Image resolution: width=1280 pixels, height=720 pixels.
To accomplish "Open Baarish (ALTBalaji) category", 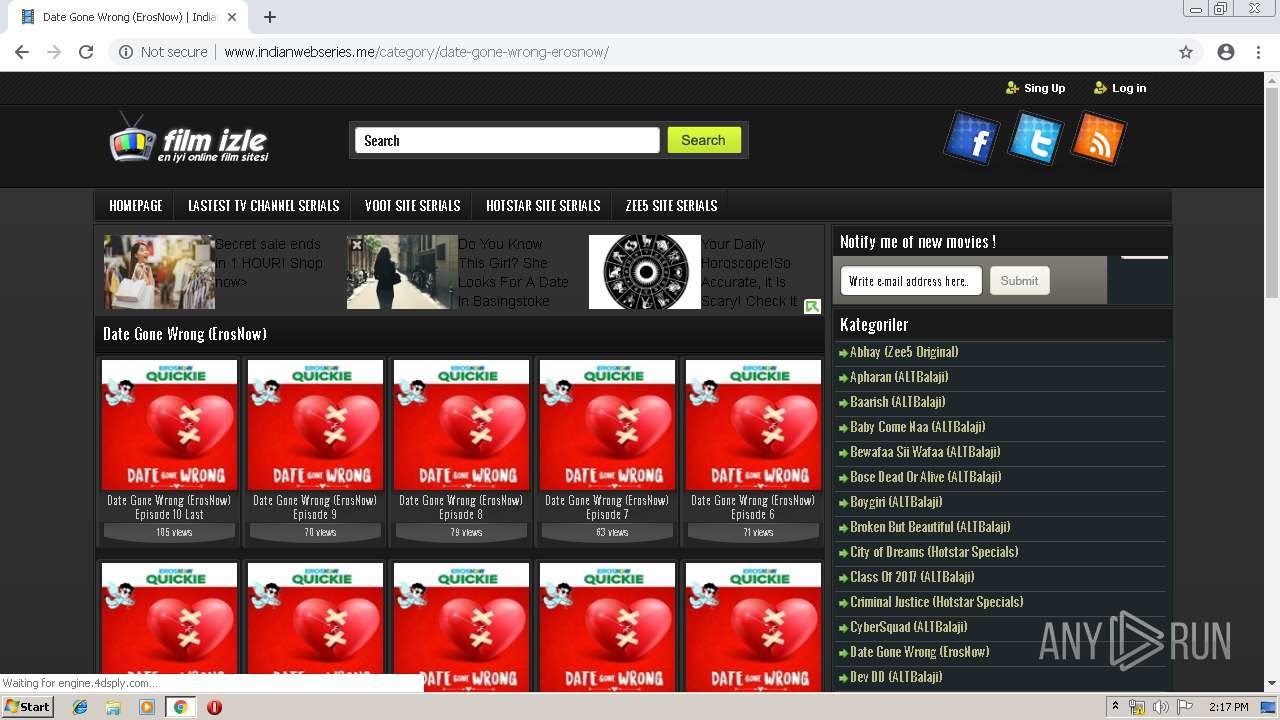I will pyautogui.click(x=897, y=402).
